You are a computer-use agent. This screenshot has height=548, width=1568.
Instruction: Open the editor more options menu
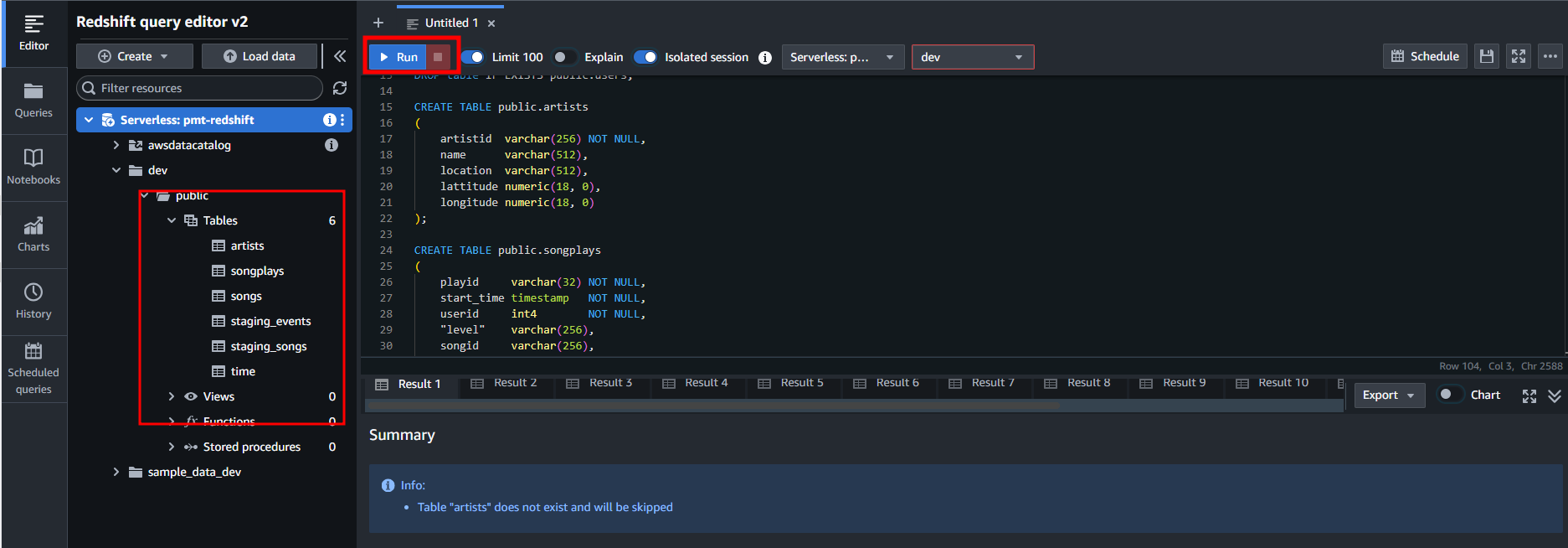[x=1550, y=56]
